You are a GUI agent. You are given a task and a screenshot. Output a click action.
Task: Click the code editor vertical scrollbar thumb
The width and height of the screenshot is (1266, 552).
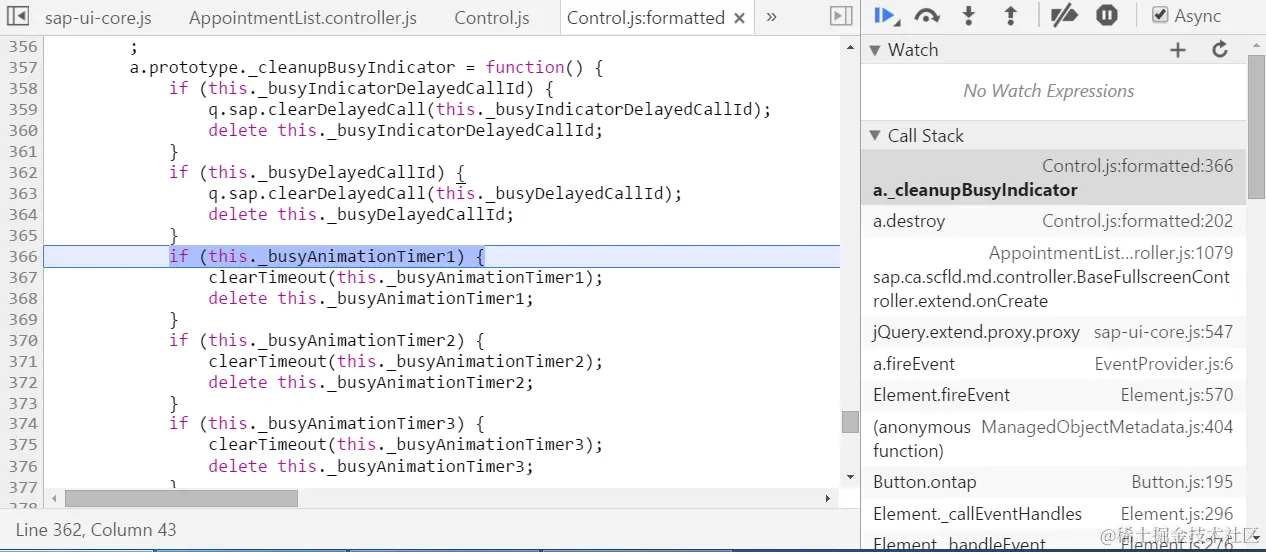coord(850,422)
